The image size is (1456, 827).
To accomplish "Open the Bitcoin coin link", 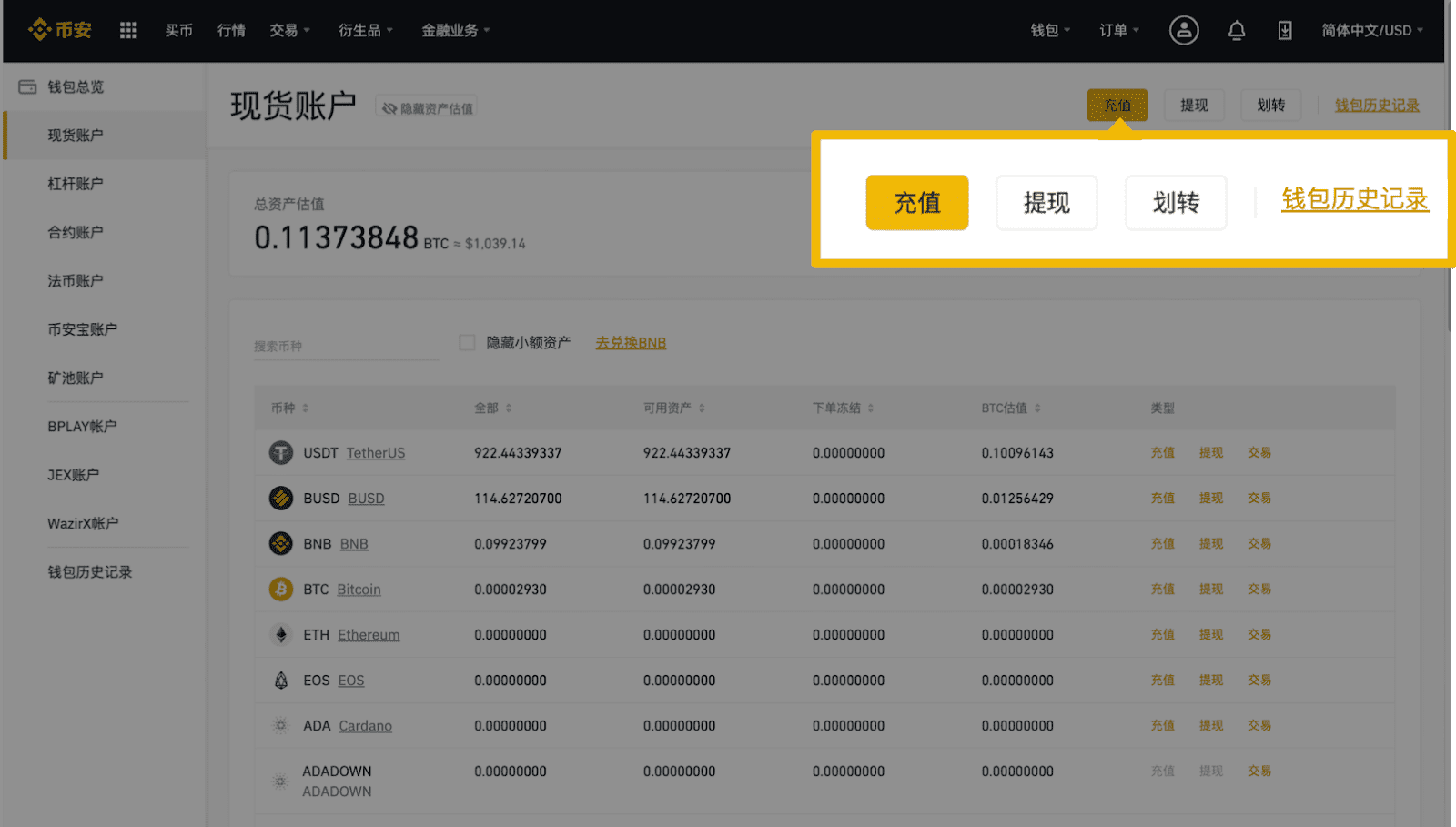I will click(359, 590).
